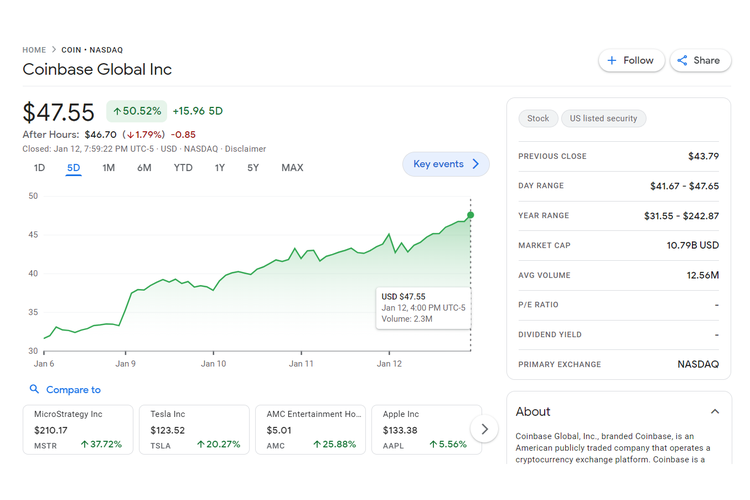Switch chart to 1D range
750x500 pixels.
[x=39, y=168]
